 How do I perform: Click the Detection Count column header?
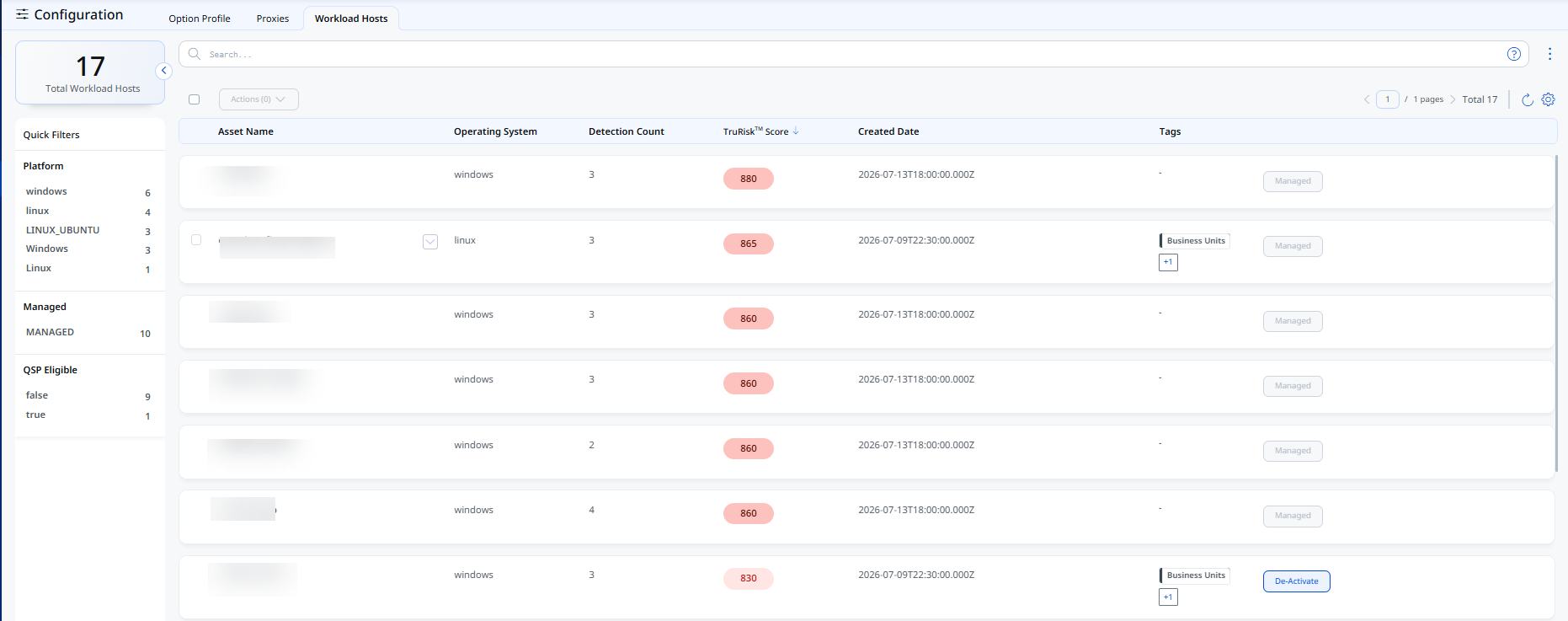627,131
